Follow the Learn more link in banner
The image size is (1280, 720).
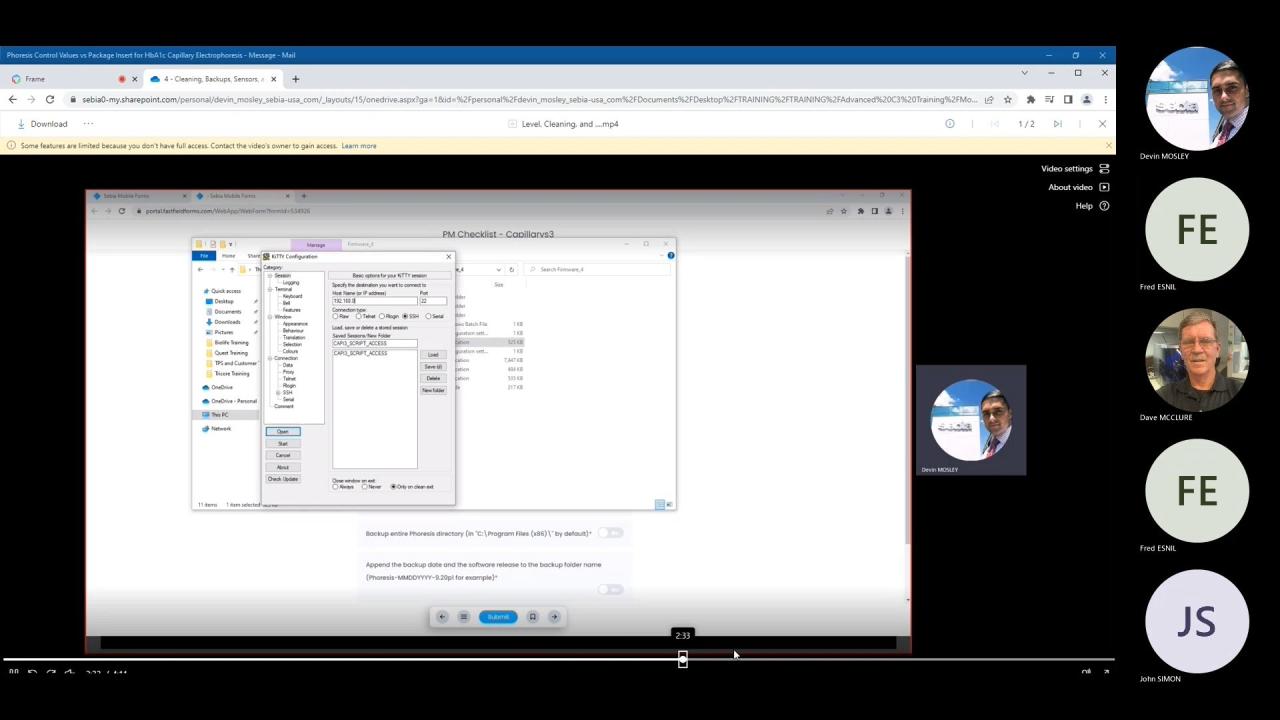[358, 146]
